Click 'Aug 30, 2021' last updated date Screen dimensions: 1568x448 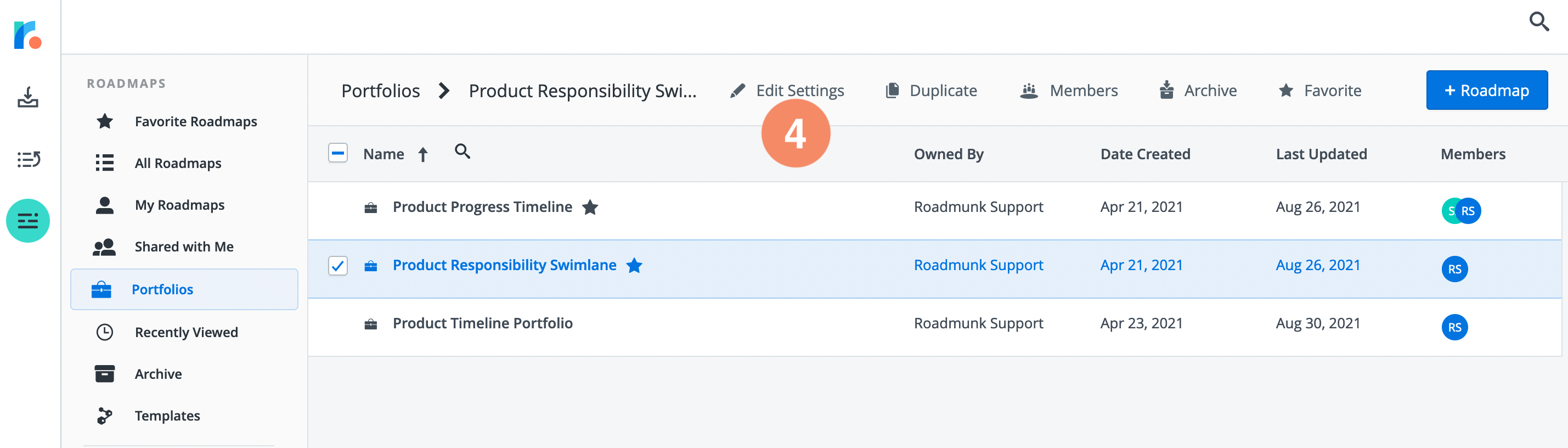1318,324
